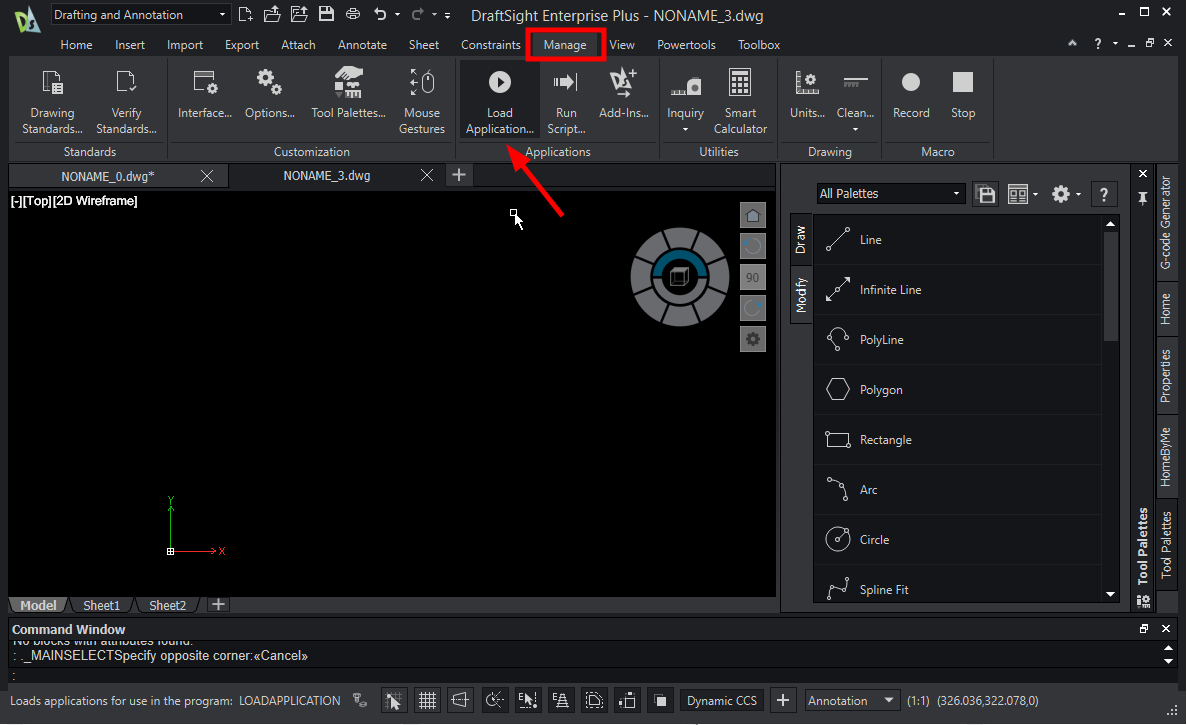This screenshot has width=1187, height=725.
Task: Click Run Script button
Action: coord(566,101)
